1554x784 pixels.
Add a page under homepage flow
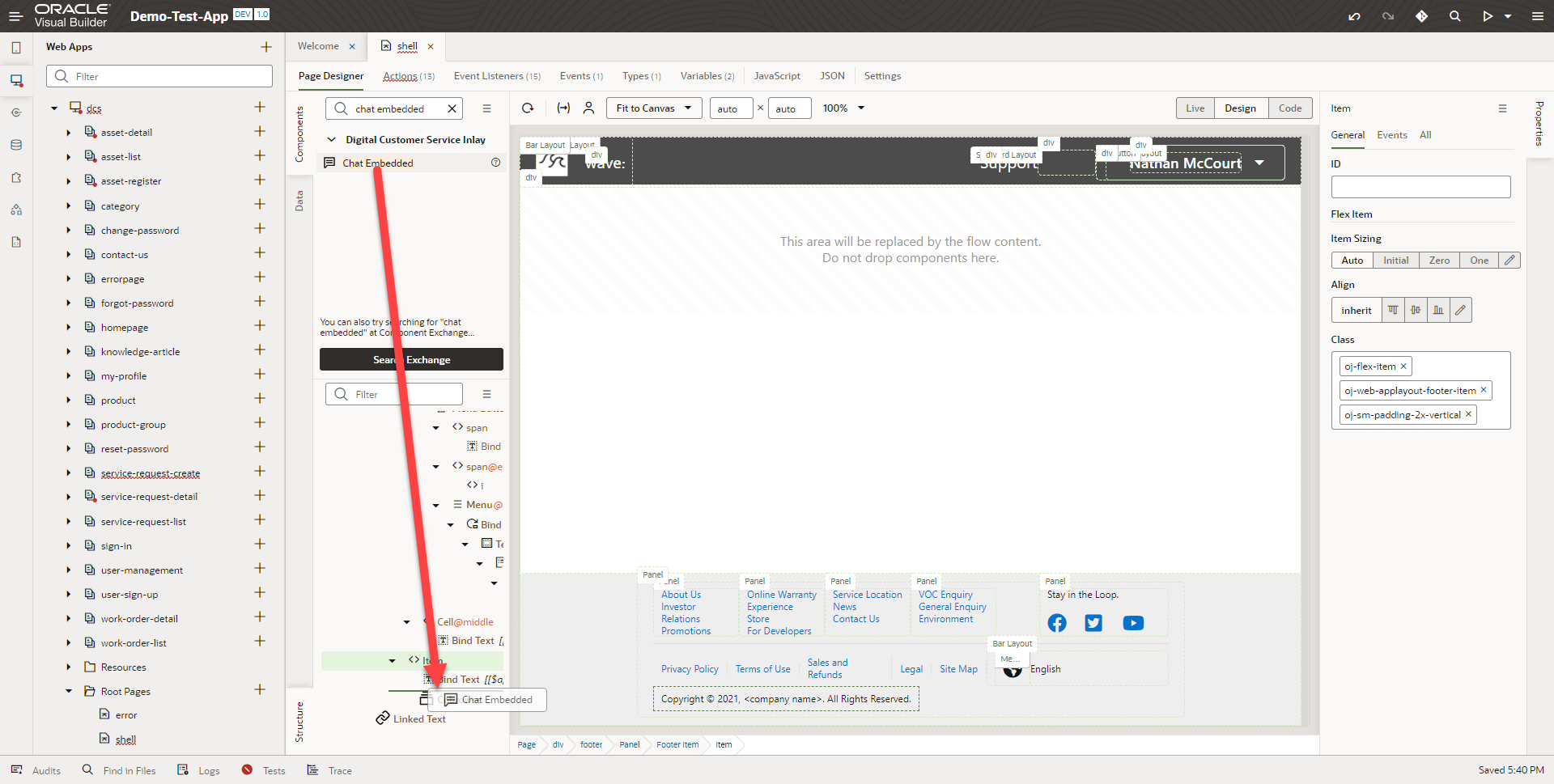tap(260, 325)
